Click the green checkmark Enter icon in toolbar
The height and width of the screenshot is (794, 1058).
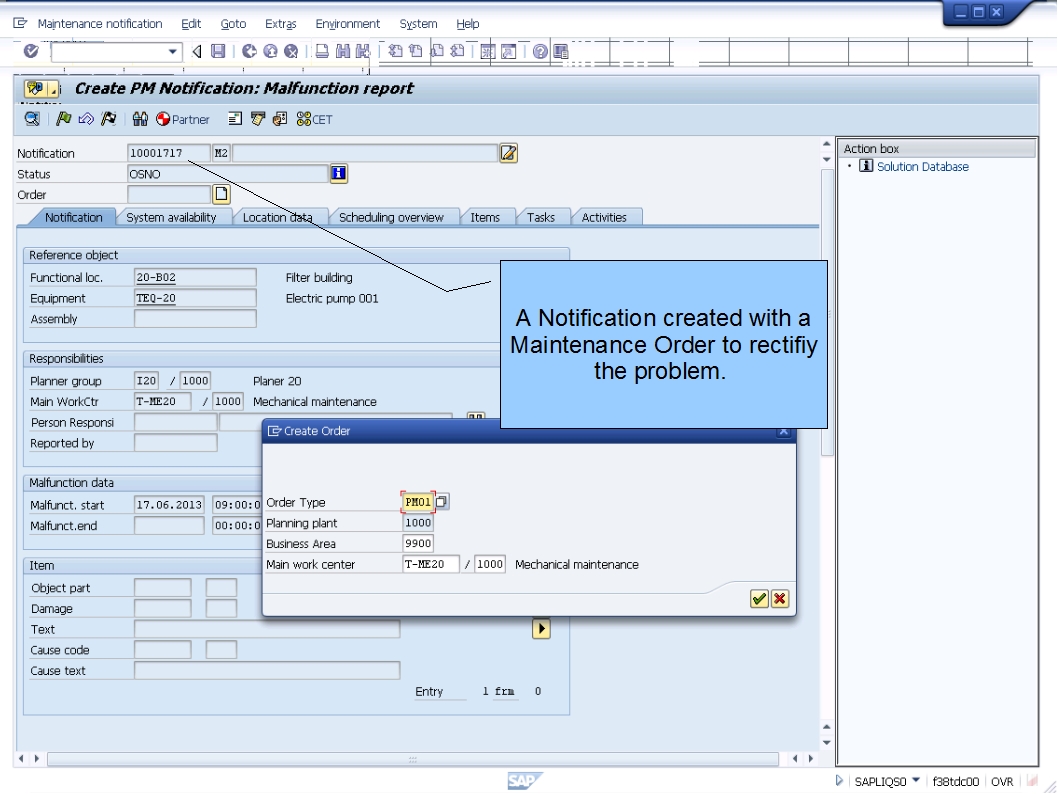pos(31,51)
